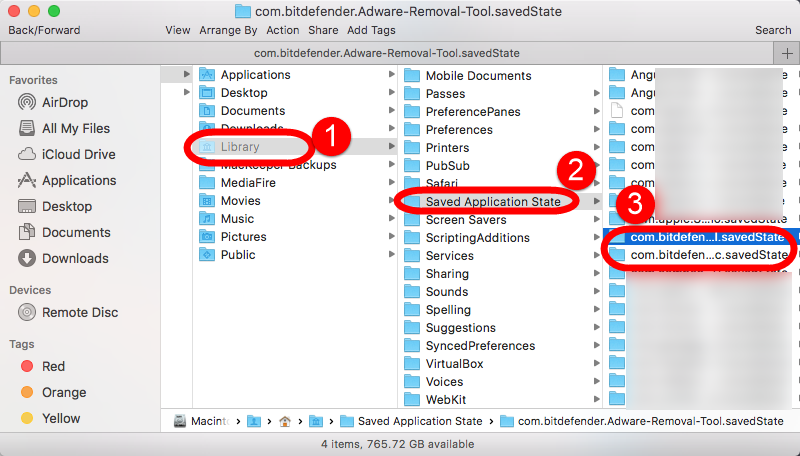Click Macintosh HD in path bar
Screen dimensions: 800x456
click(x=202, y=421)
